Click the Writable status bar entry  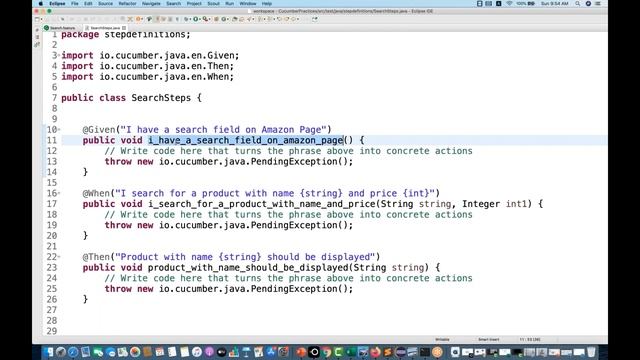442,339
